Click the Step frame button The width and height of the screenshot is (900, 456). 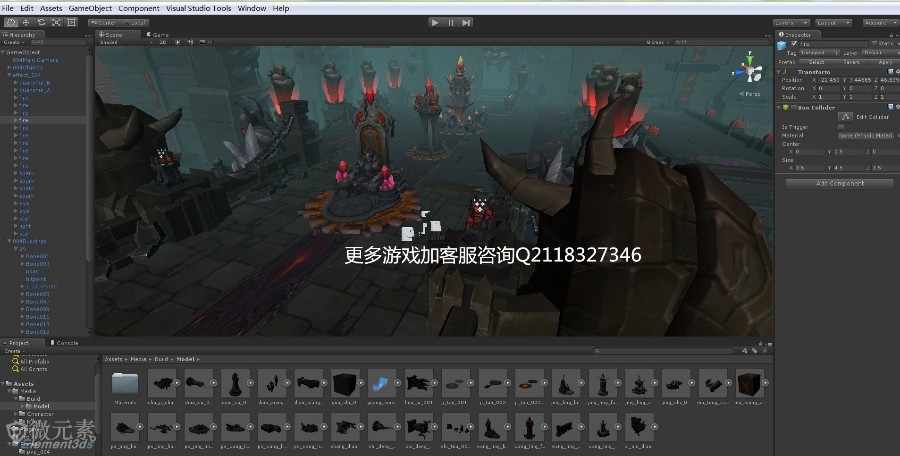click(x=466, y=22)
